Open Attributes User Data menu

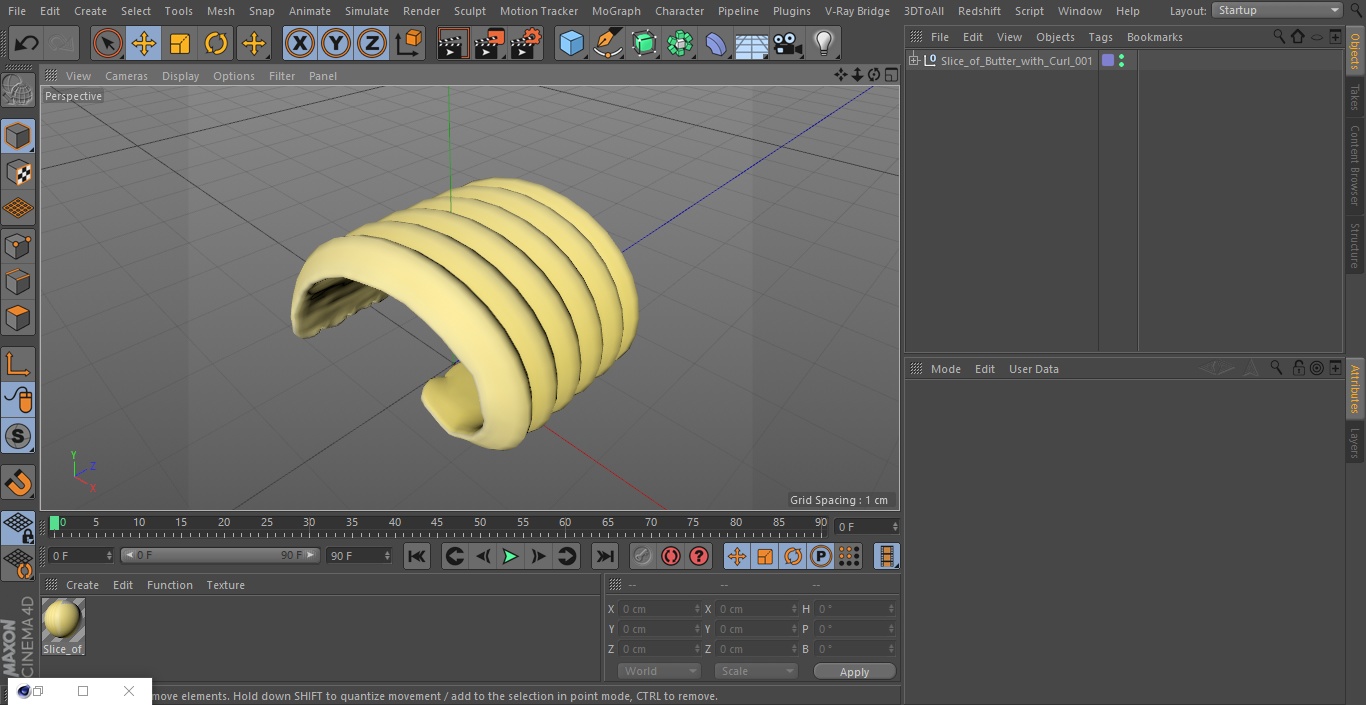(x=1033, y=369)
